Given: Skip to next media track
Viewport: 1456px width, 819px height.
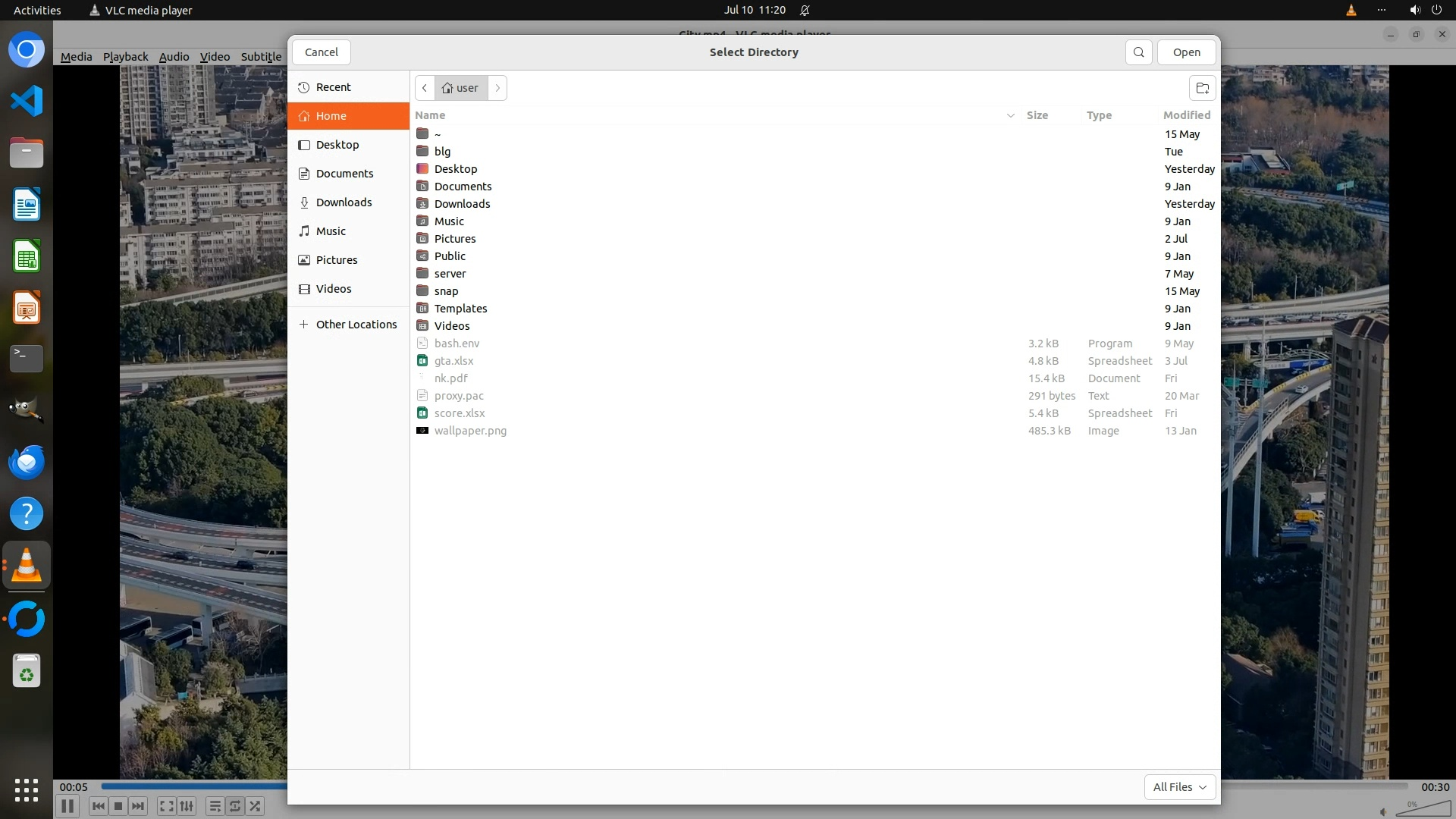Looking at the screenshot, I should (x=138, y=806).
